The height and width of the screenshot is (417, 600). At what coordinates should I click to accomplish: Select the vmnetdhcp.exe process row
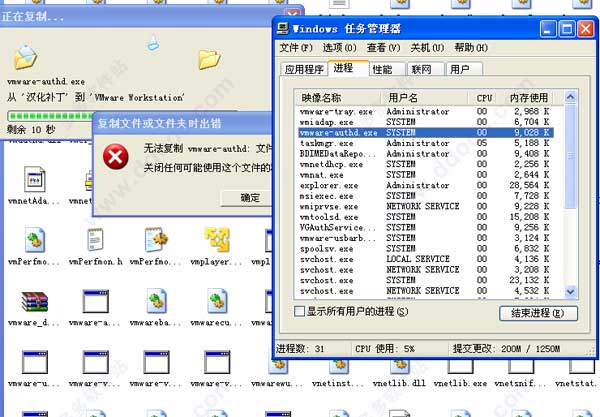click(425, 164)
